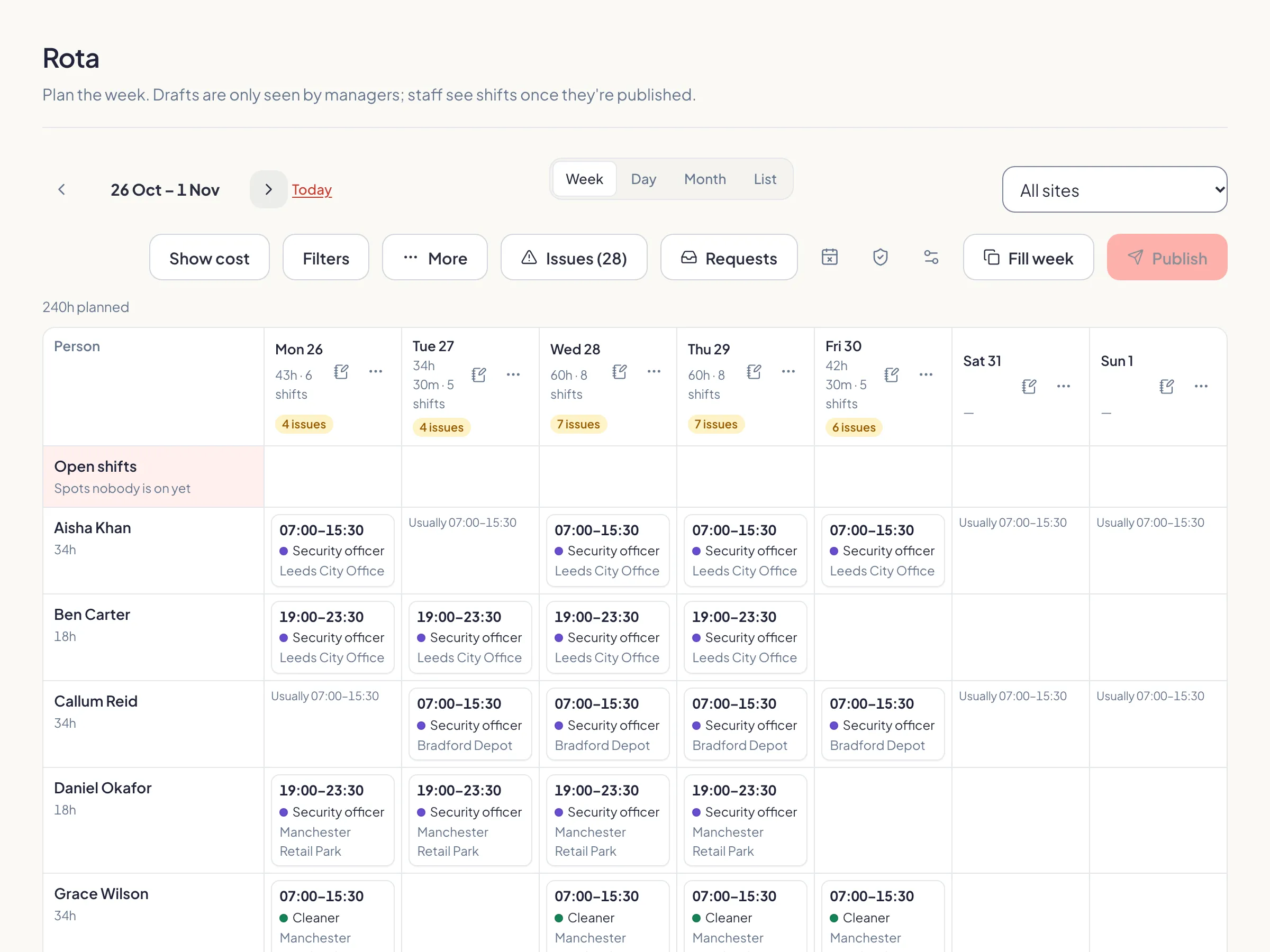Viewport: 1270px width, 952px height.
Task: Open the settings sliders icon
Action: (931, 257)
